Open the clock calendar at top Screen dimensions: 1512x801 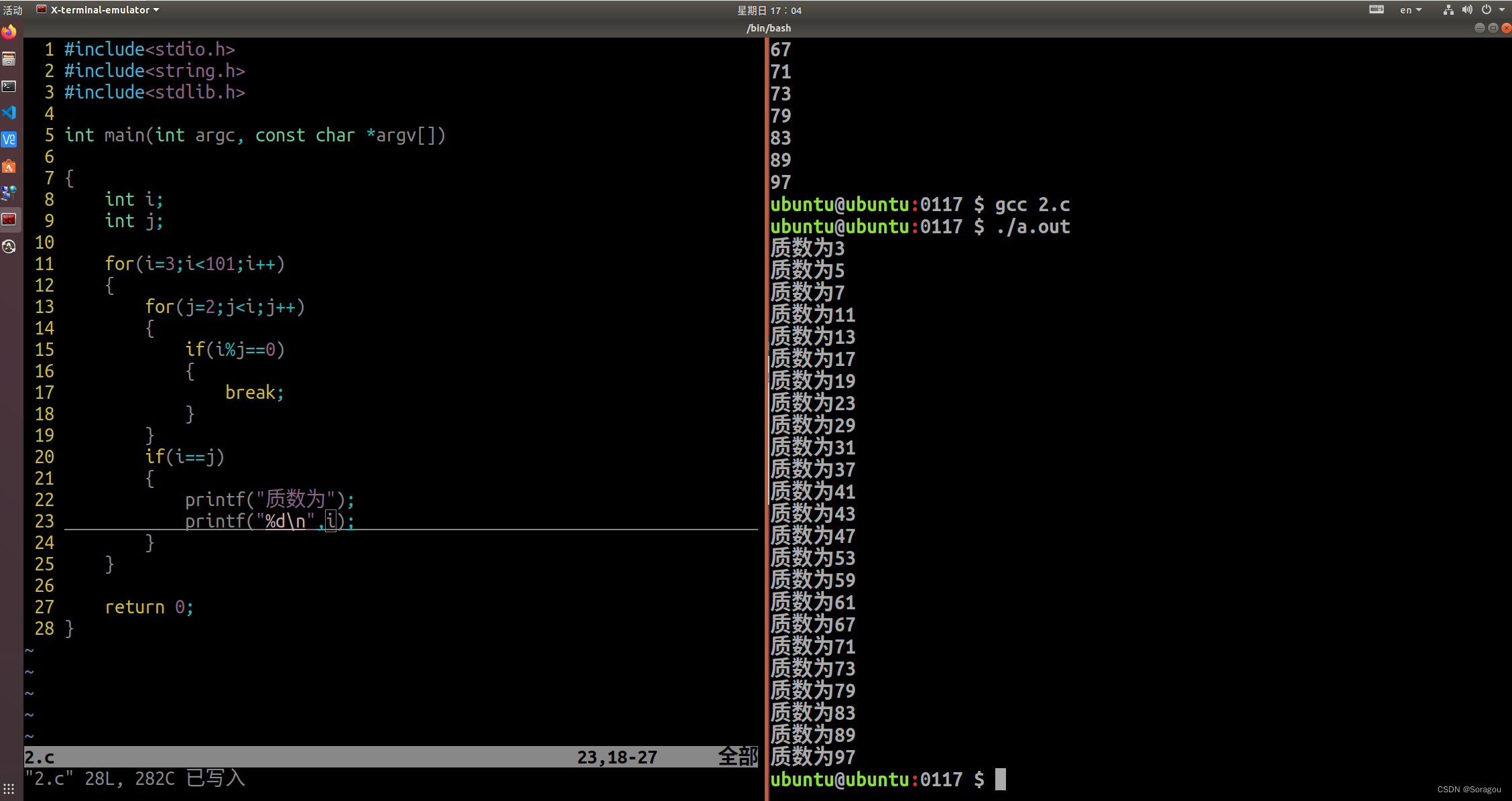pyautogui.click(x=769, y=10)
